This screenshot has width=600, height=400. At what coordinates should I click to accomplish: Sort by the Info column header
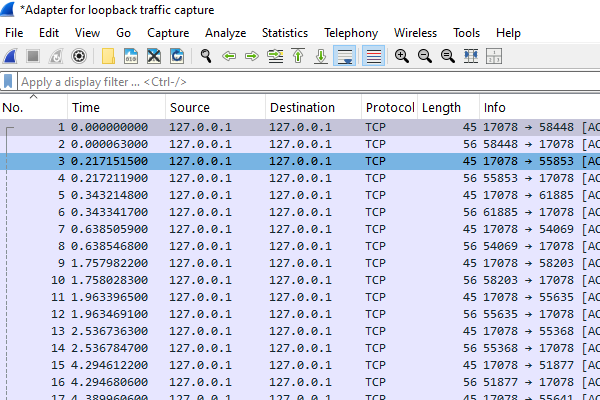[x=540, y=108]
